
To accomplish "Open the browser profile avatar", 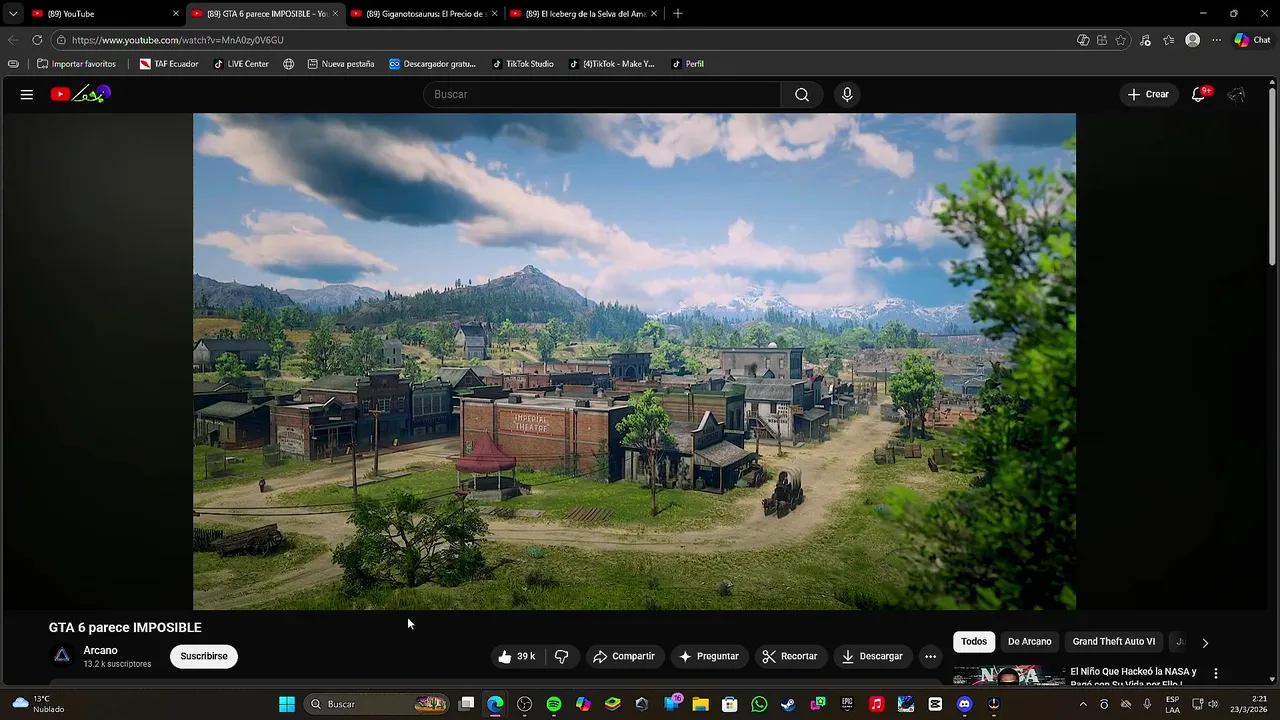I will point(1192,40).
